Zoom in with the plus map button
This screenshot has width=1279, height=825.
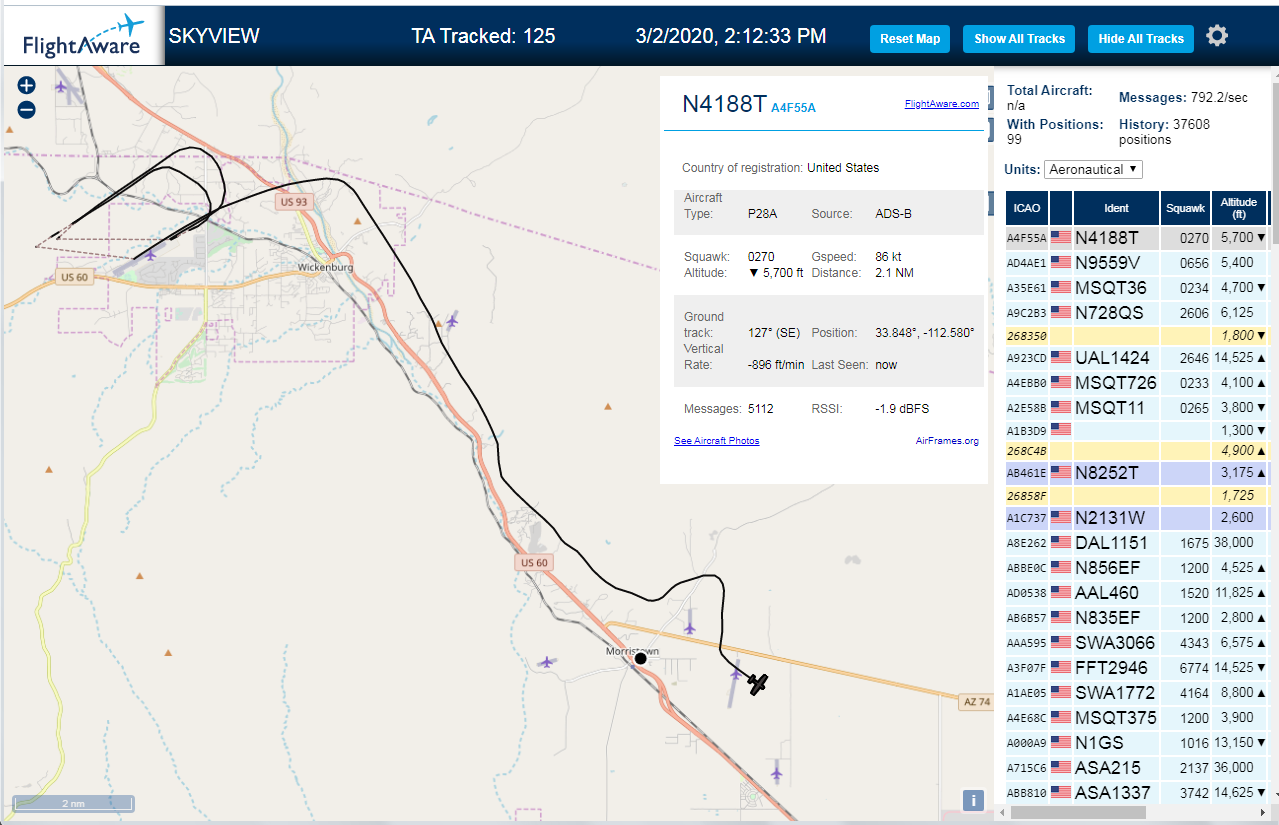click(27, 86)
